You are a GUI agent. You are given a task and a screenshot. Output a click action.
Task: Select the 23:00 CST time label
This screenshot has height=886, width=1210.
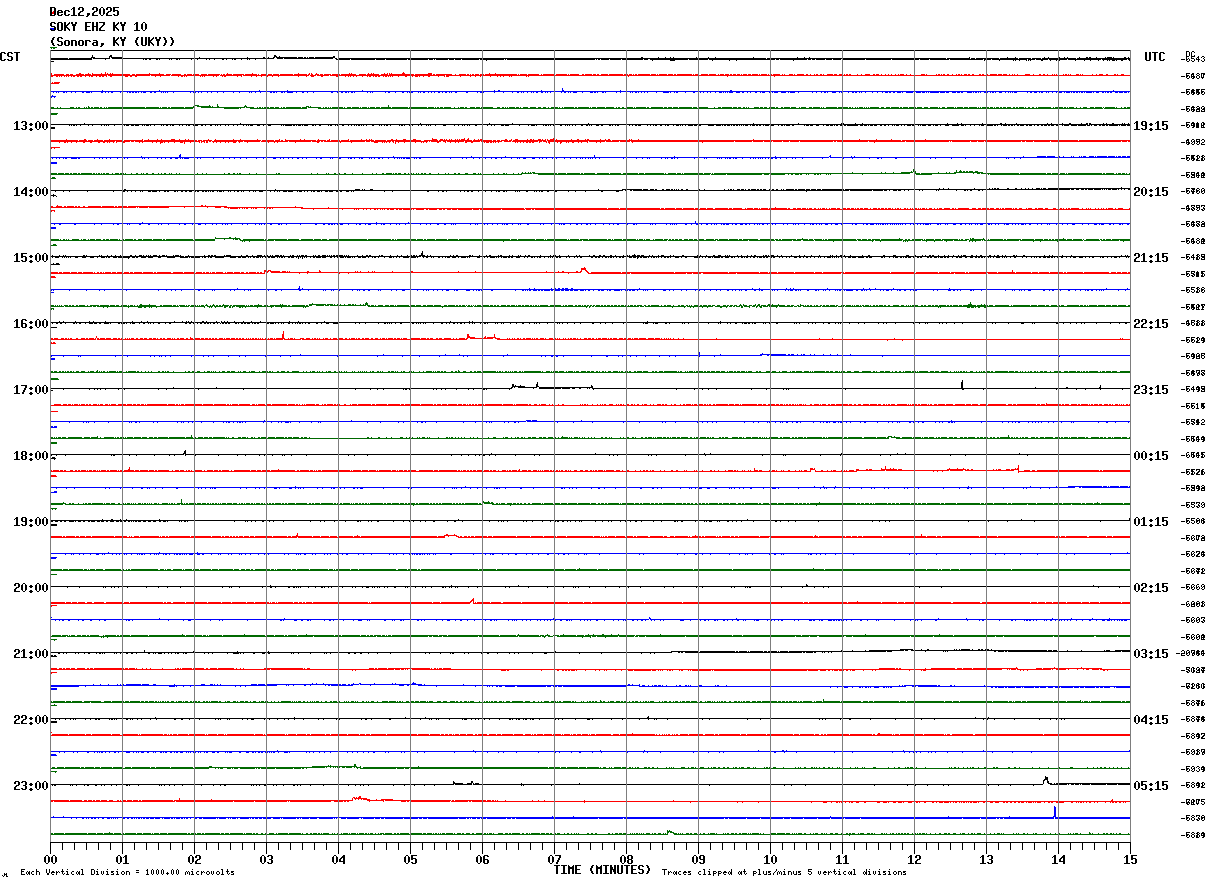[31, 786]
